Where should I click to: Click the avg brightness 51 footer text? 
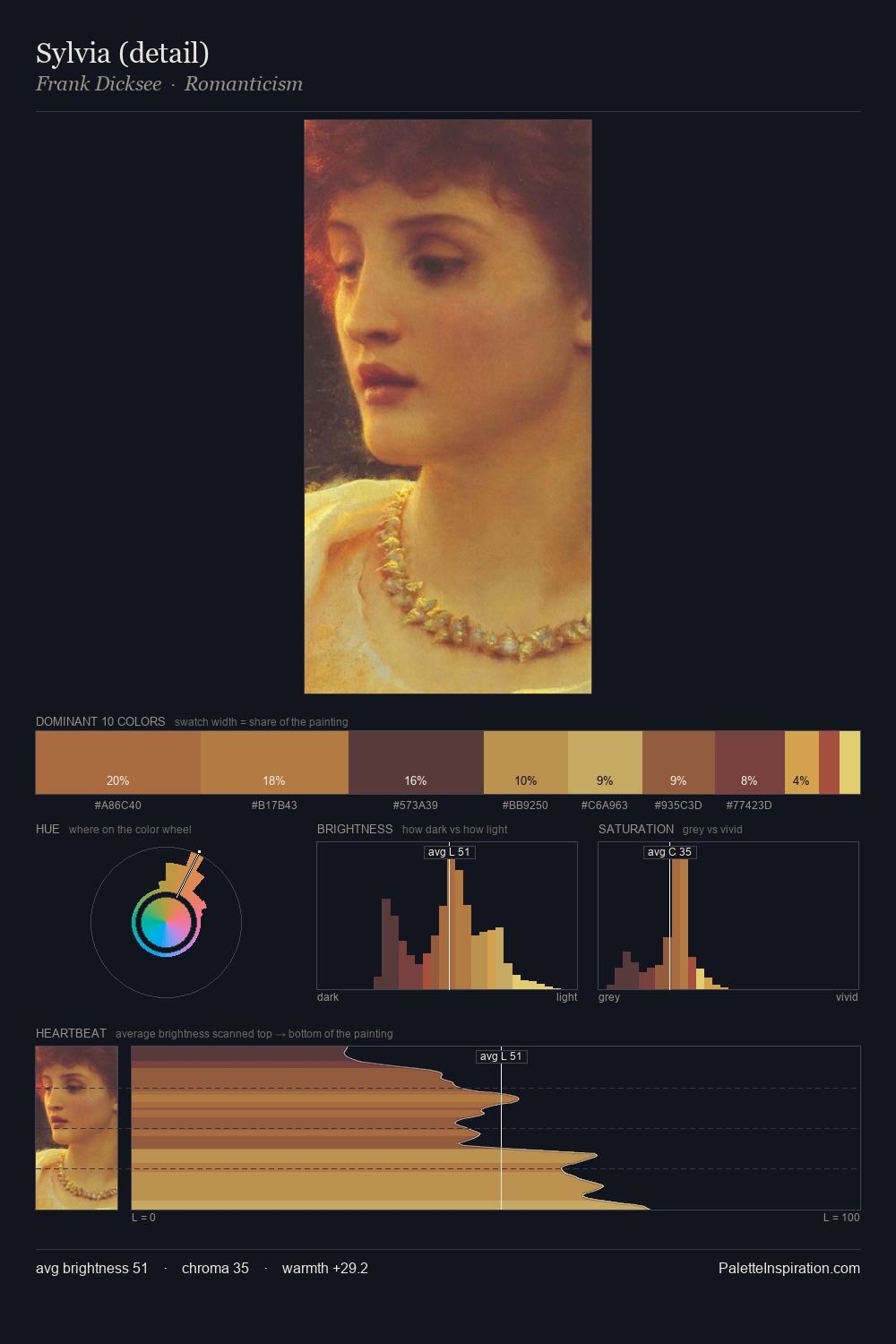click(x=92, y=1268)
